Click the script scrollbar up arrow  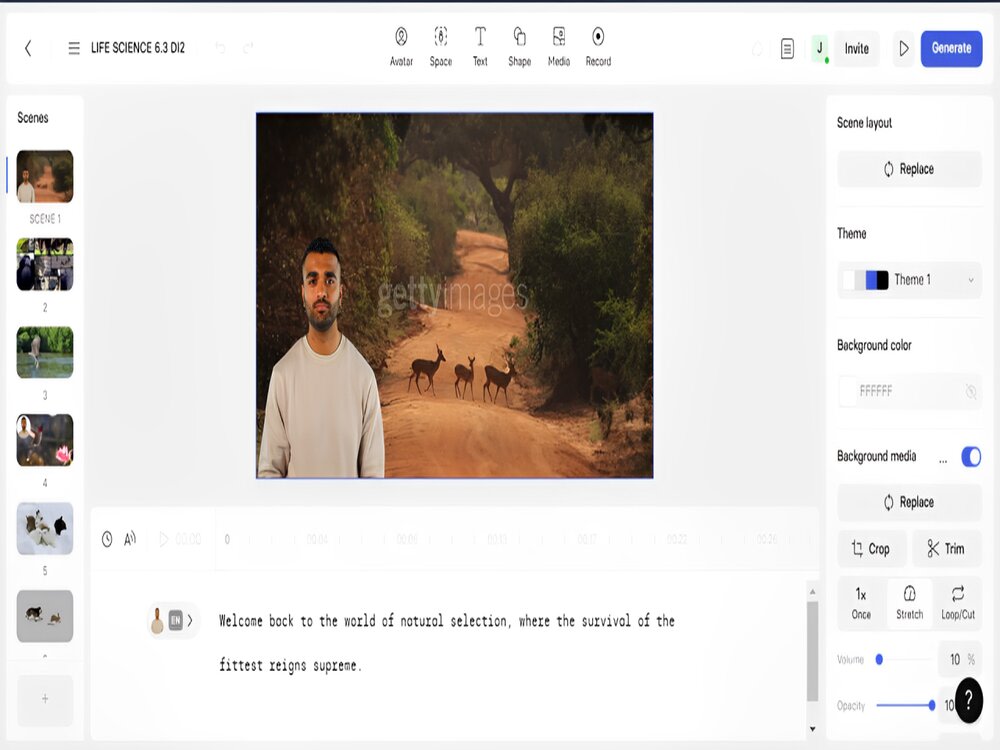tap(812, 592)
